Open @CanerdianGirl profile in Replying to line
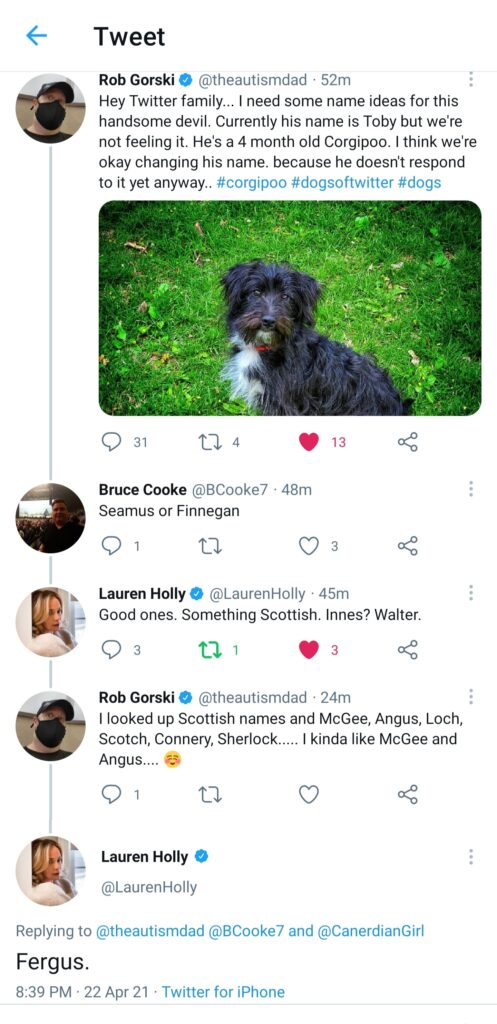 371,931
